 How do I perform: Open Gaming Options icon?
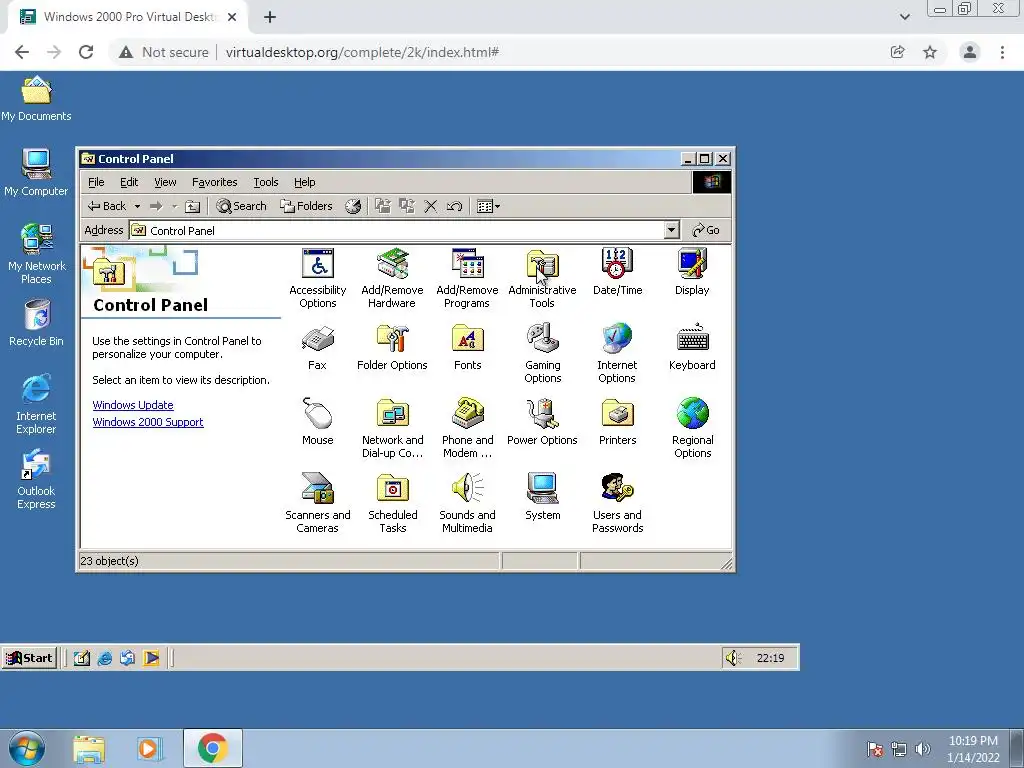(543, 353)
